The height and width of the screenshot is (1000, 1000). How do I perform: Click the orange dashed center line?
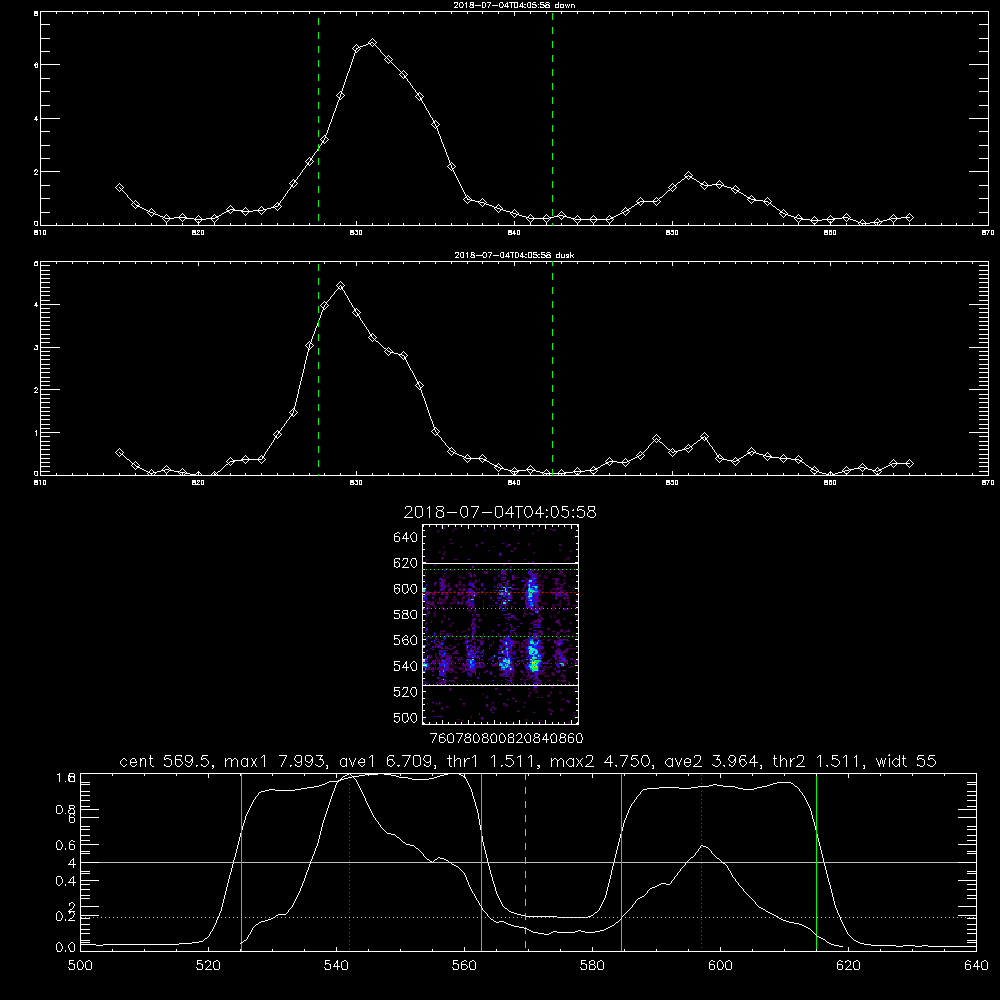coord(526,862)
